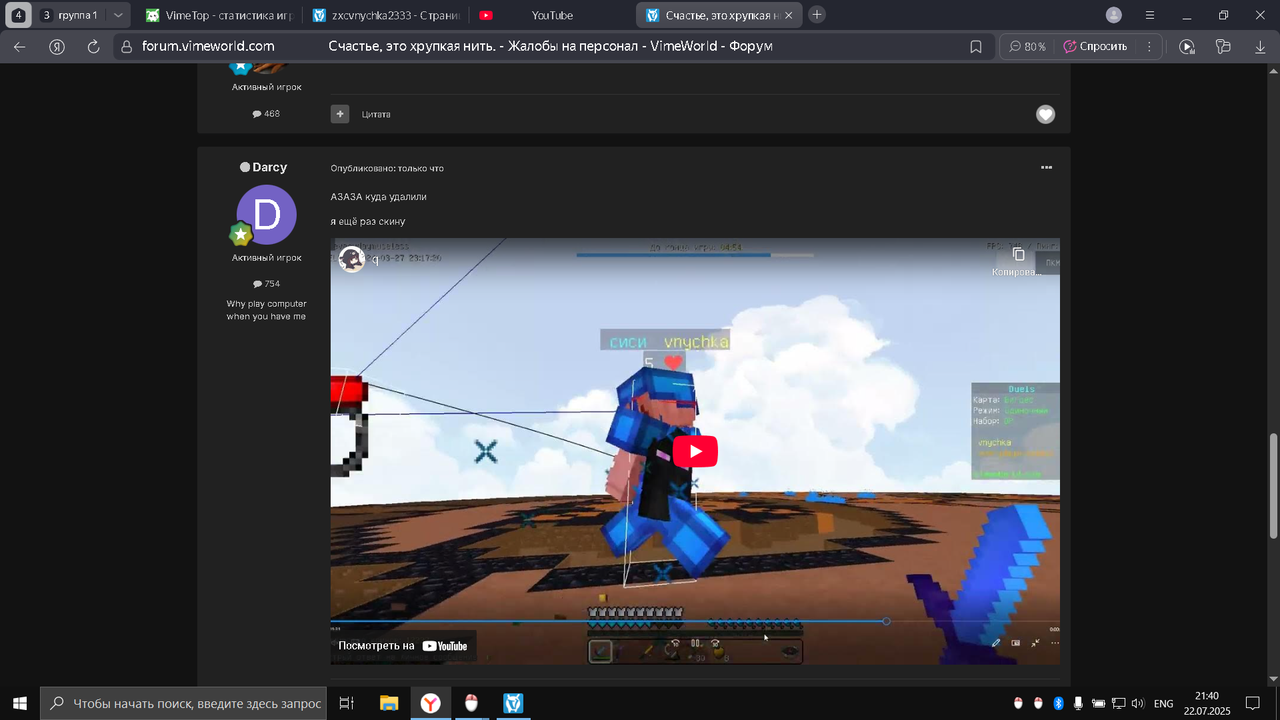Open the browser toolbar icon left of downloads
Image resolution: width=1280 pixels, height=720 pixels.
(1223, 46)
